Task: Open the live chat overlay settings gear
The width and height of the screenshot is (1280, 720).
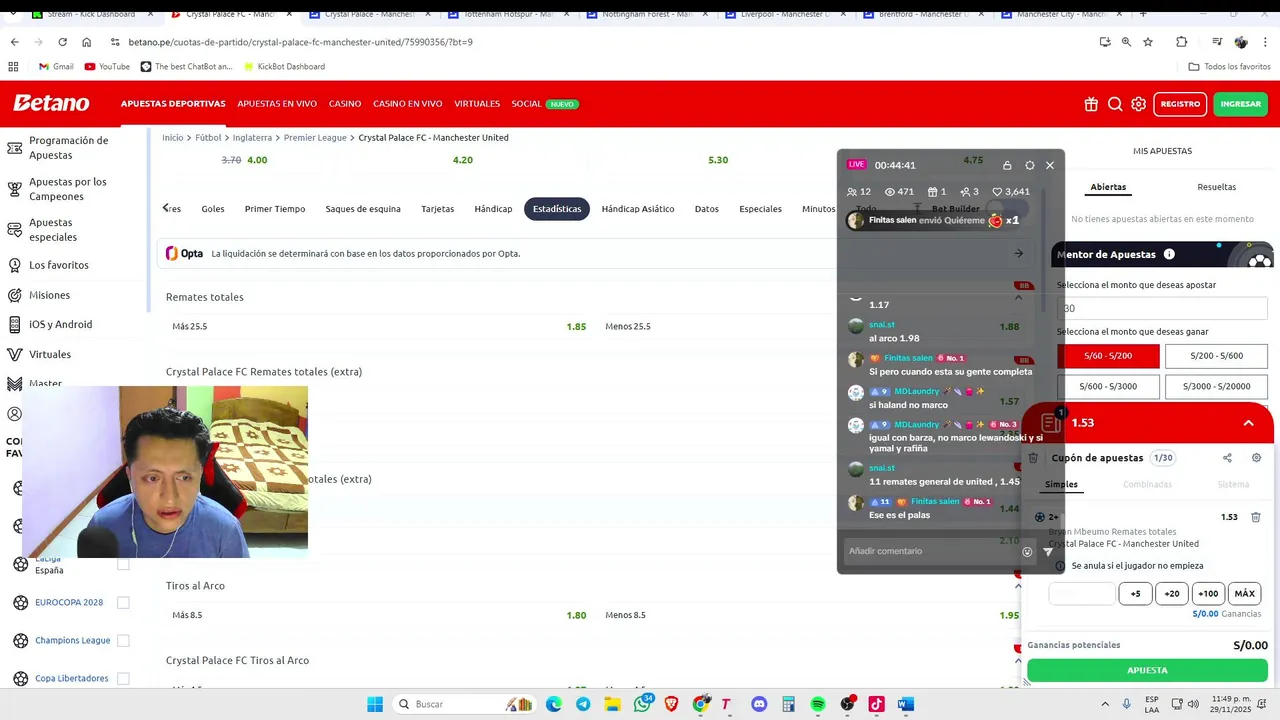Action: click(1030, 165)
